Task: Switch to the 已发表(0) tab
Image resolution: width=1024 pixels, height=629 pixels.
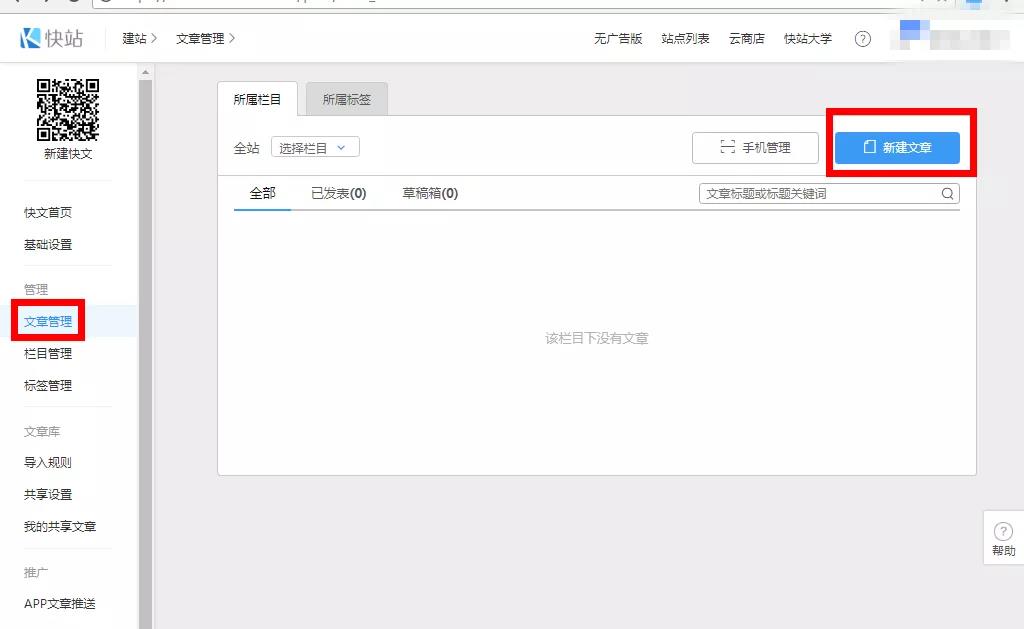Action: click(x=339, y=192)
